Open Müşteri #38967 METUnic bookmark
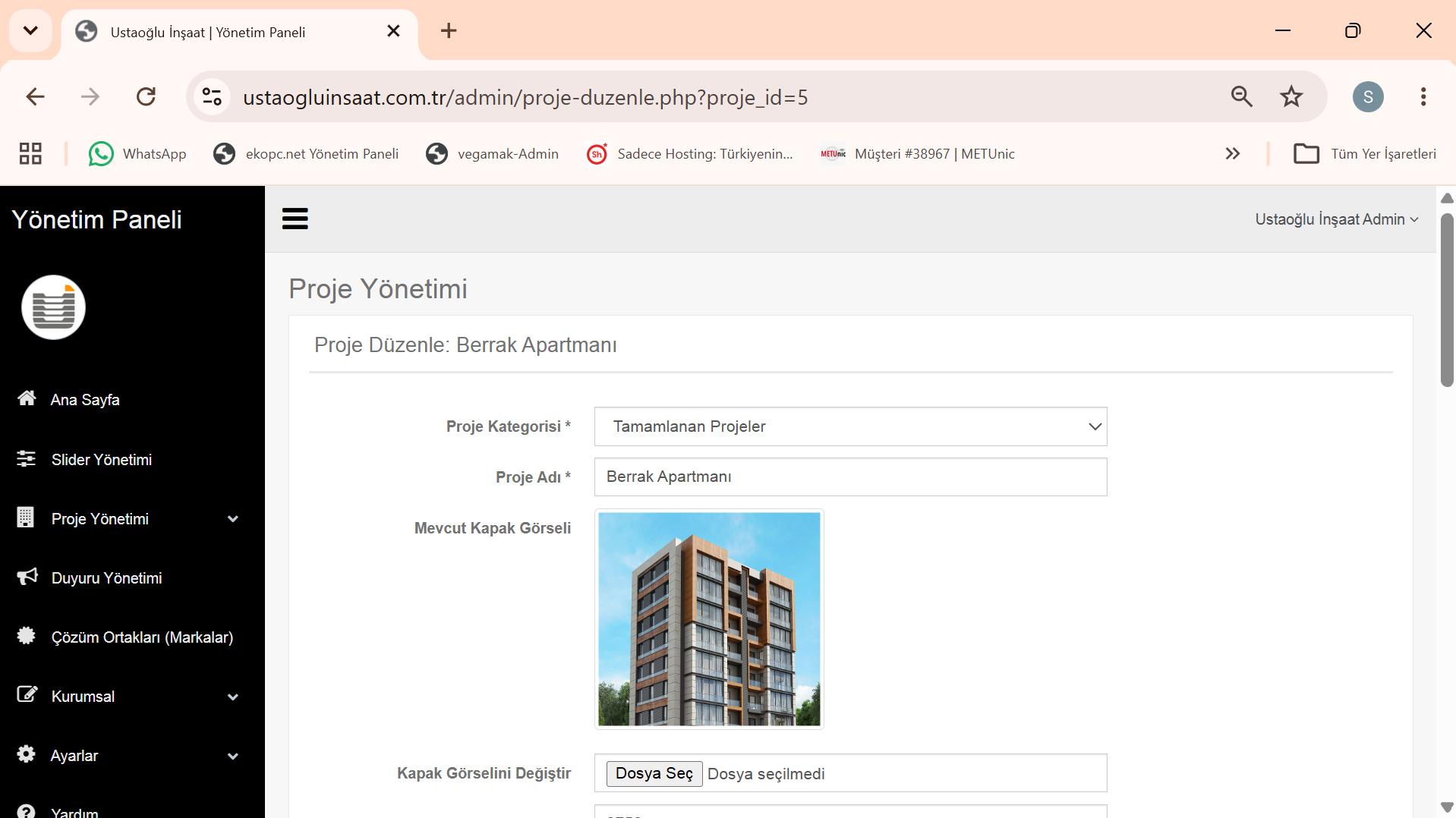1456x818 pixels. point(917,153)
